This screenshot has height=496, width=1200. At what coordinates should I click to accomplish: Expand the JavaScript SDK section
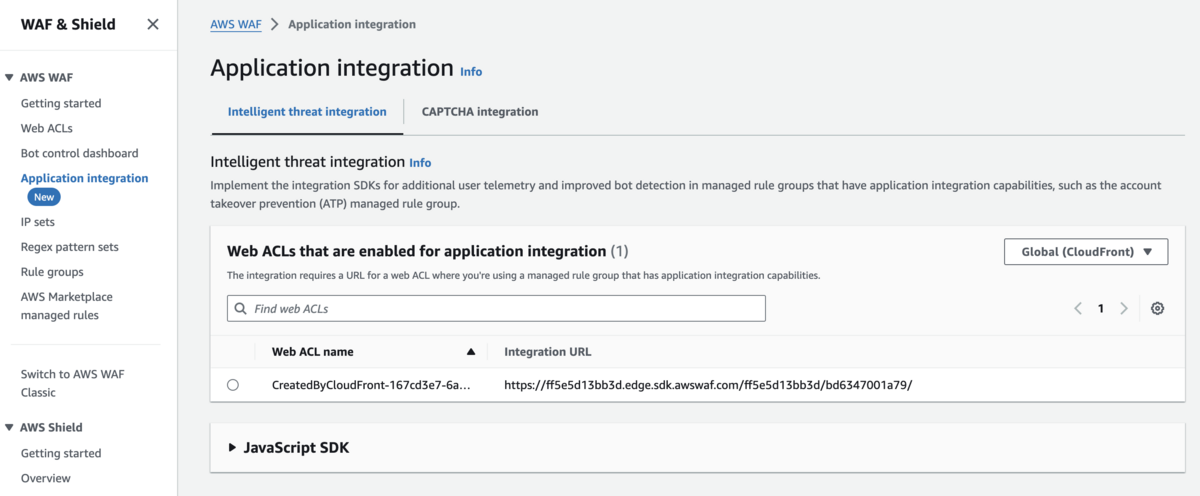(233, 448)
